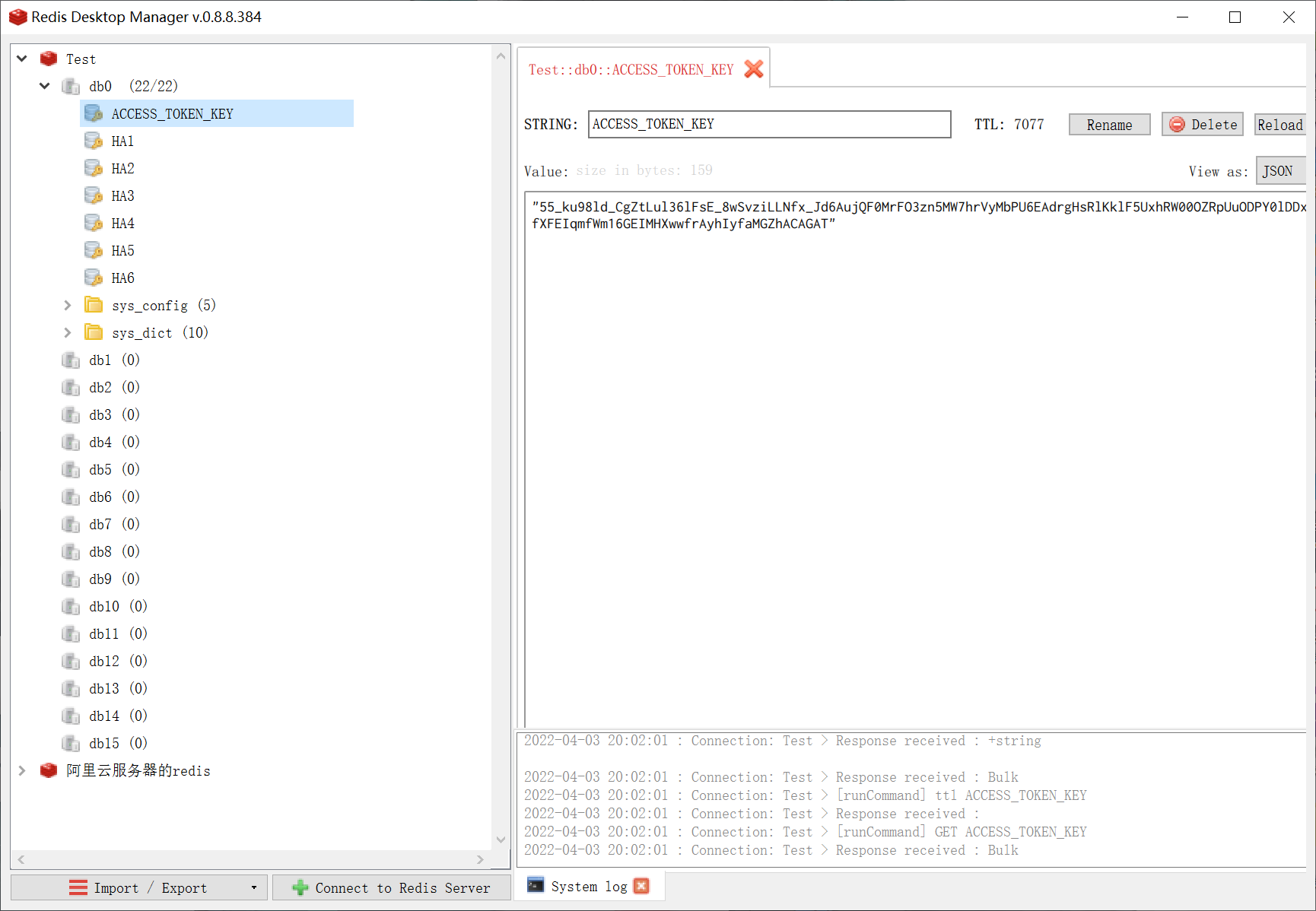Click the 阿里云服务器的redis server icon
This screenshot has height=911, width=1316.
point(49,770)
